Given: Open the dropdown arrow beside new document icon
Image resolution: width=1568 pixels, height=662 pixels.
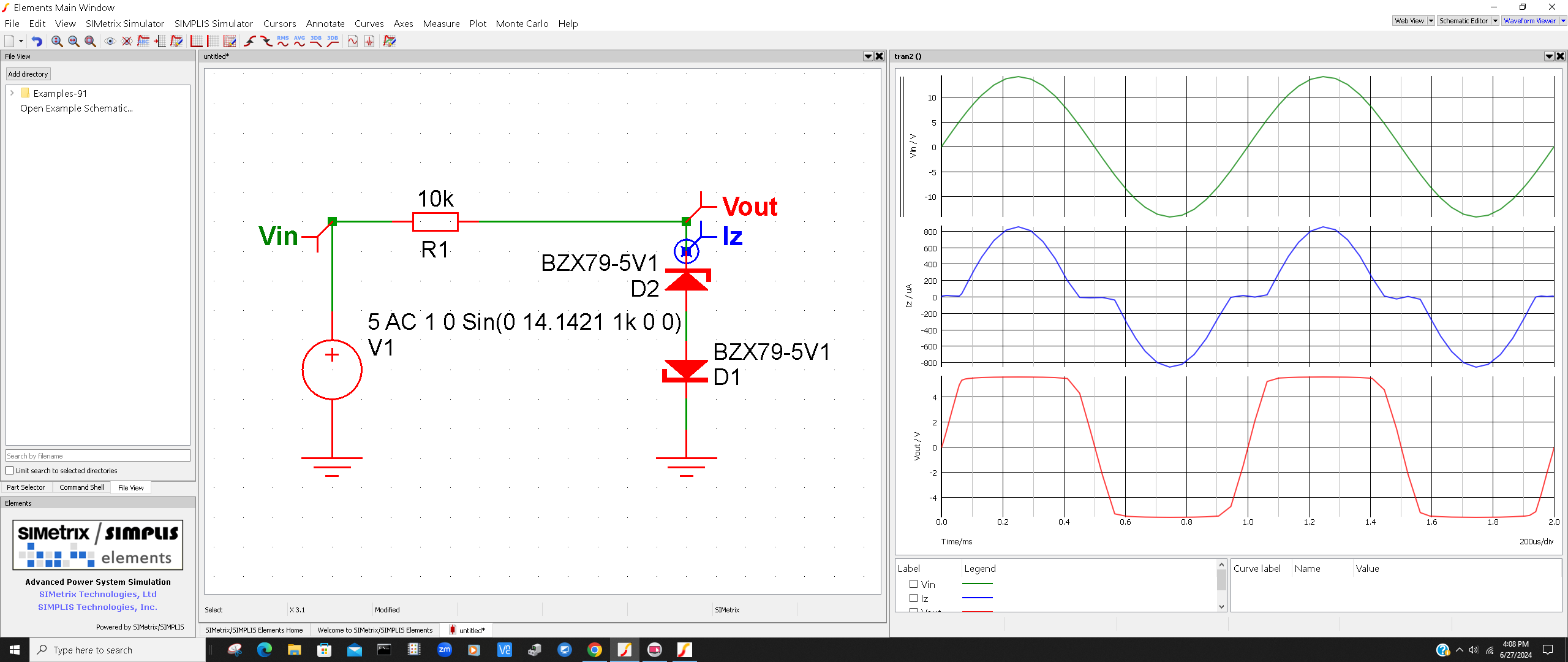Looking at the screenshot, I should tap(21, 41).
